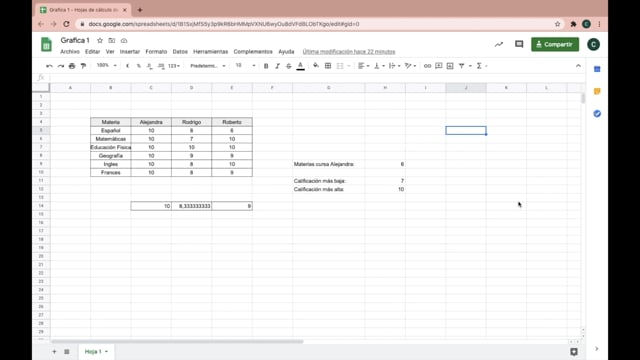Open the comment history icon
The width and height of the screenshot is (640, 360).
519,44
